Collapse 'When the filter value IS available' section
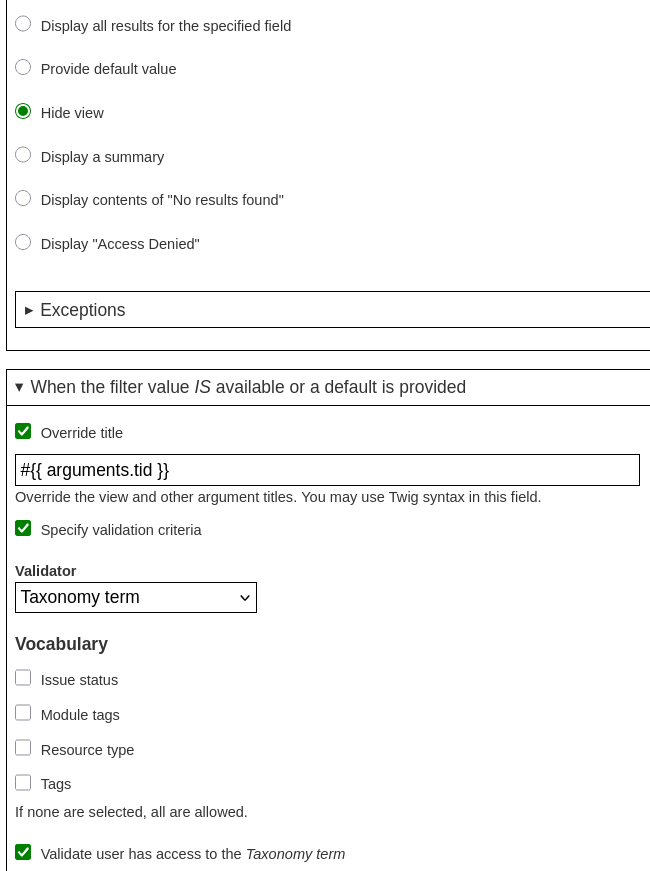 [248, 387]
